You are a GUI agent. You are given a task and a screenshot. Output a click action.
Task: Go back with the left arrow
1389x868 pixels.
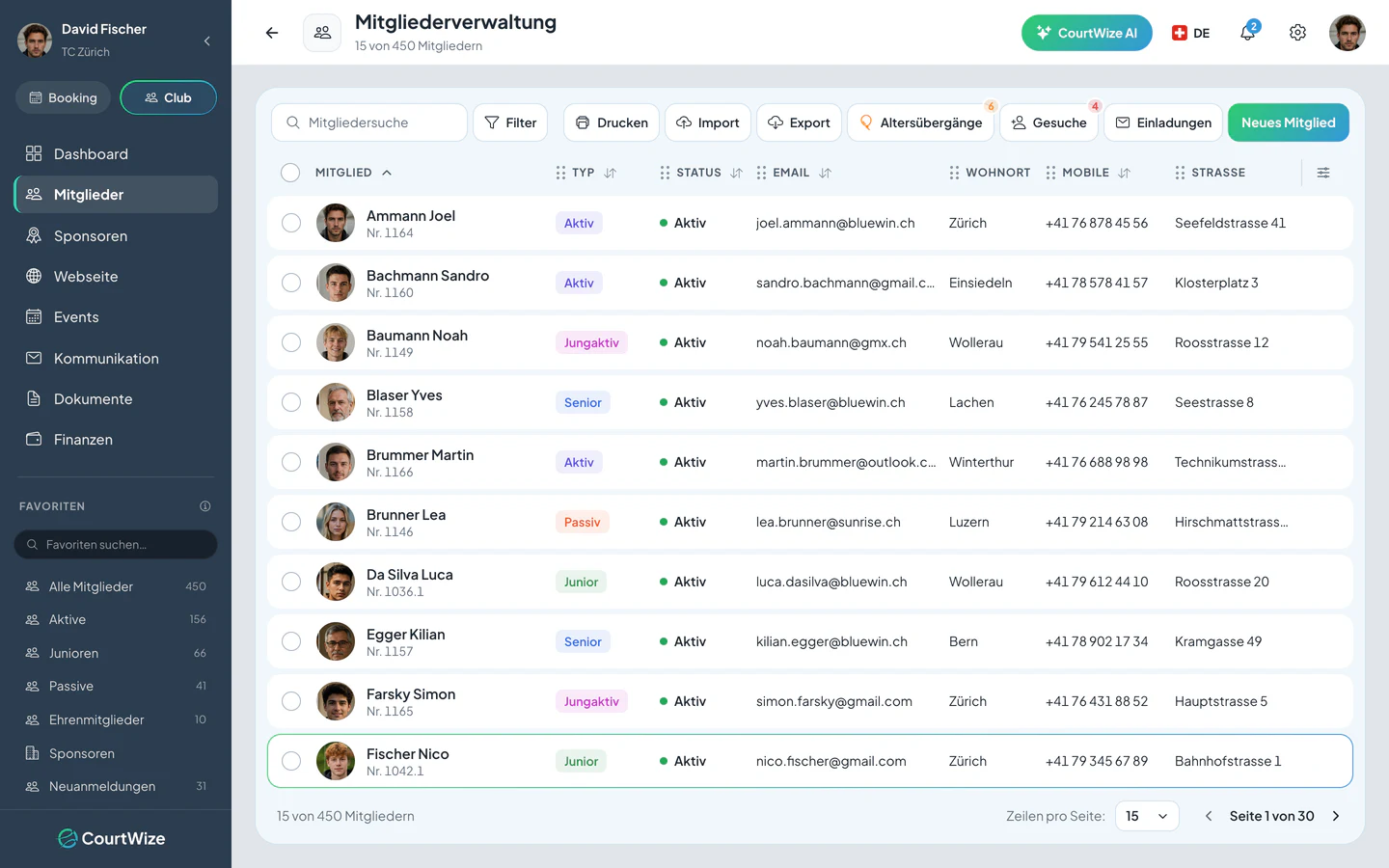pos(272,33)
